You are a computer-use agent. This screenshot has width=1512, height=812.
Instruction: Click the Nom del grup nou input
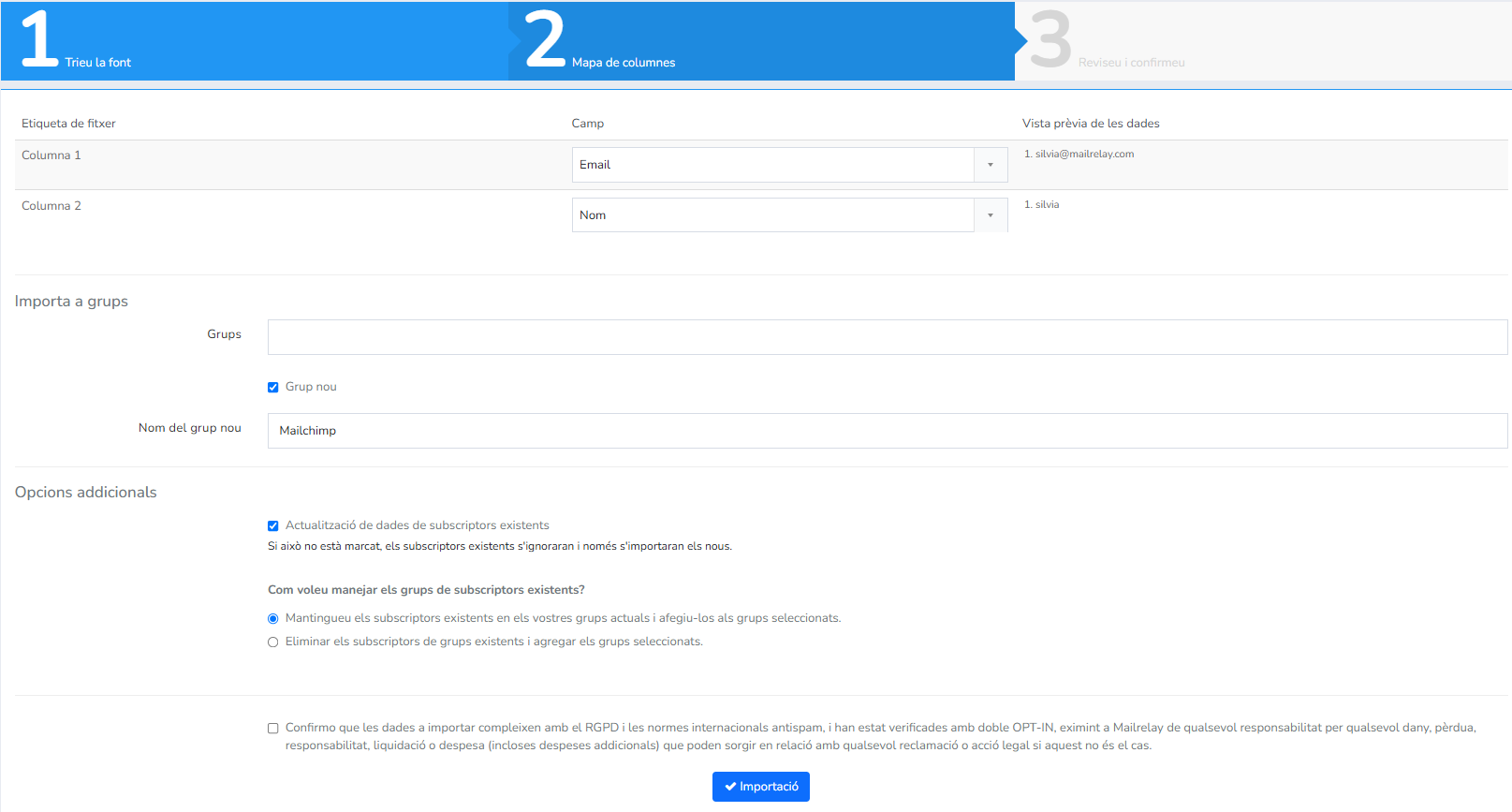click(x=888, y=431)
